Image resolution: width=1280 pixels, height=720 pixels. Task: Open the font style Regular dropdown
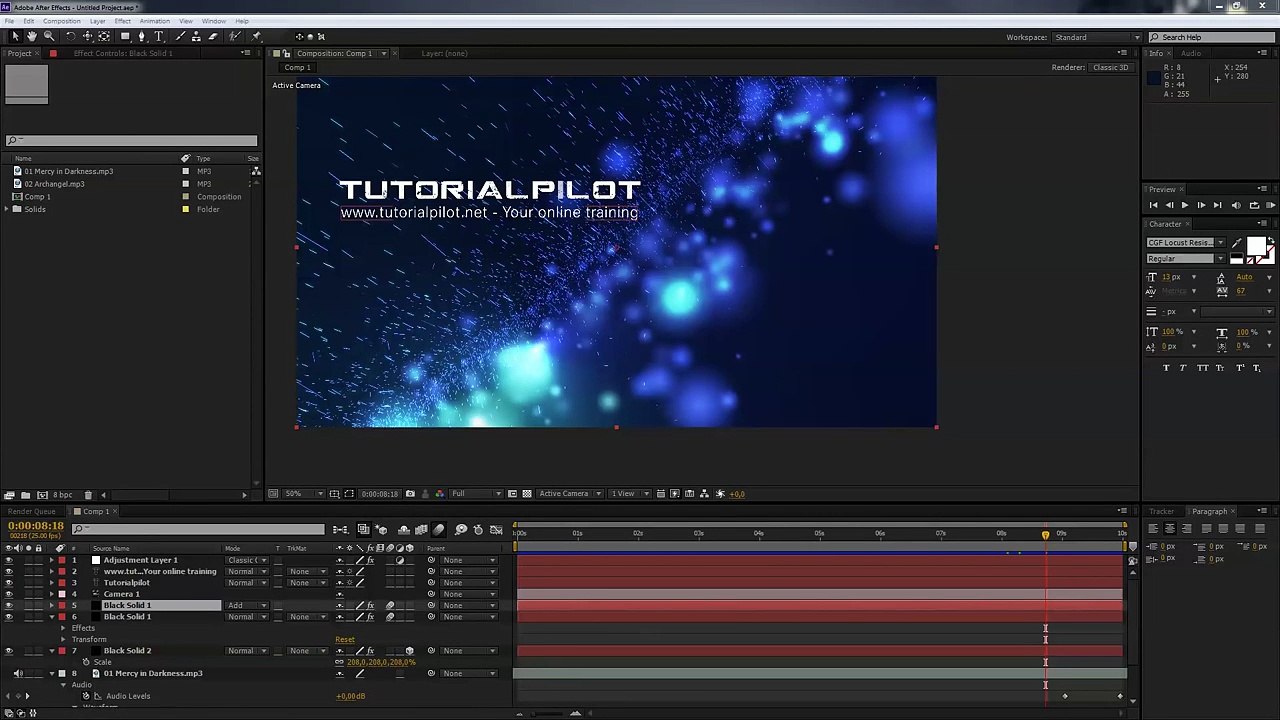click(x=1186, y=259)
